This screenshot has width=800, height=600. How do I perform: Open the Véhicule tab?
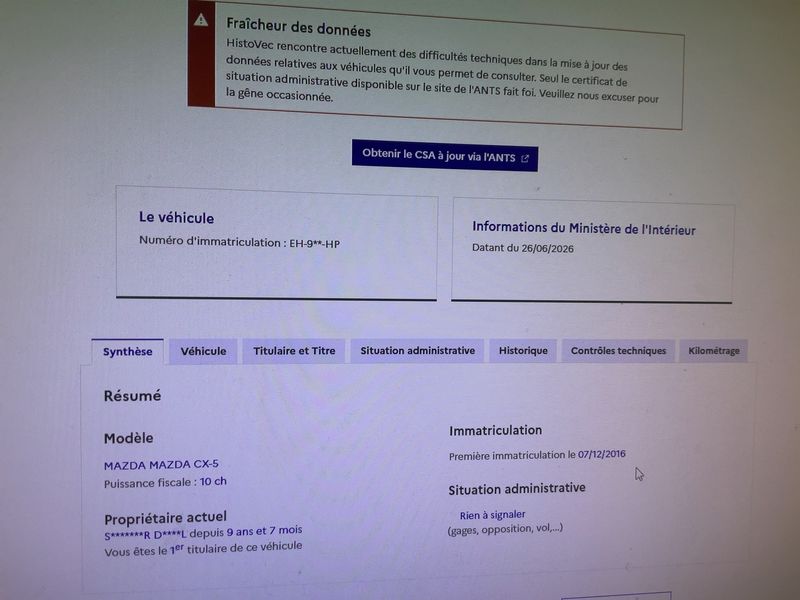click(203, 351)
